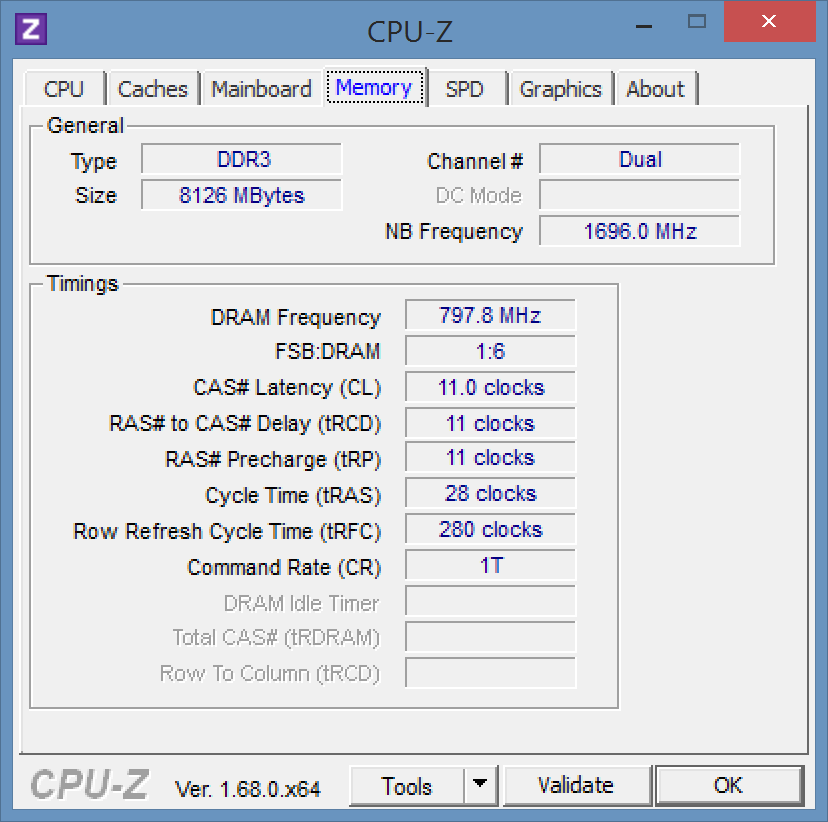Click the tRCD 11 clocks value

(x=491, y=423)
